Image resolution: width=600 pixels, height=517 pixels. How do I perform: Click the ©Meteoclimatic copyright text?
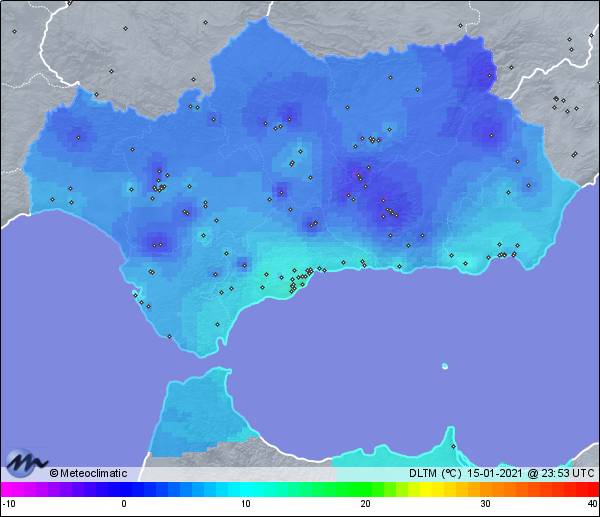click(x=88, y=473)
